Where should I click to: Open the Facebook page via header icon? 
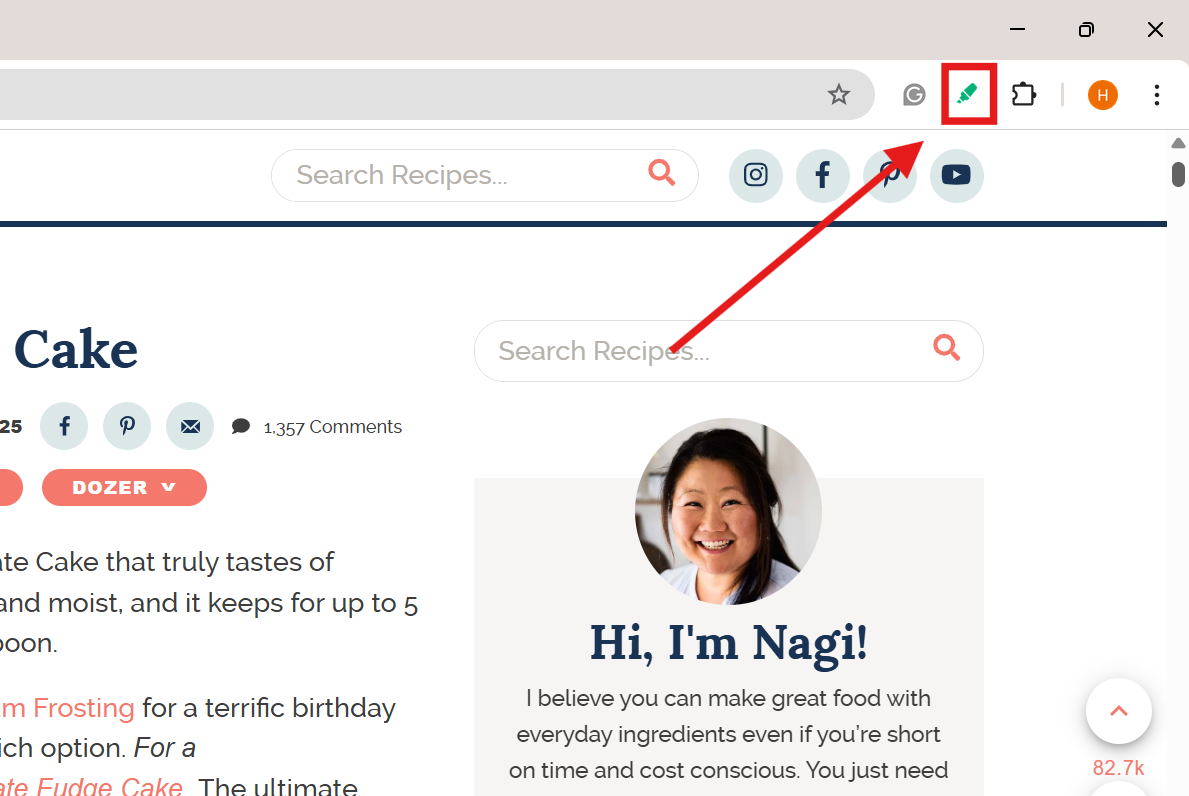822,175
